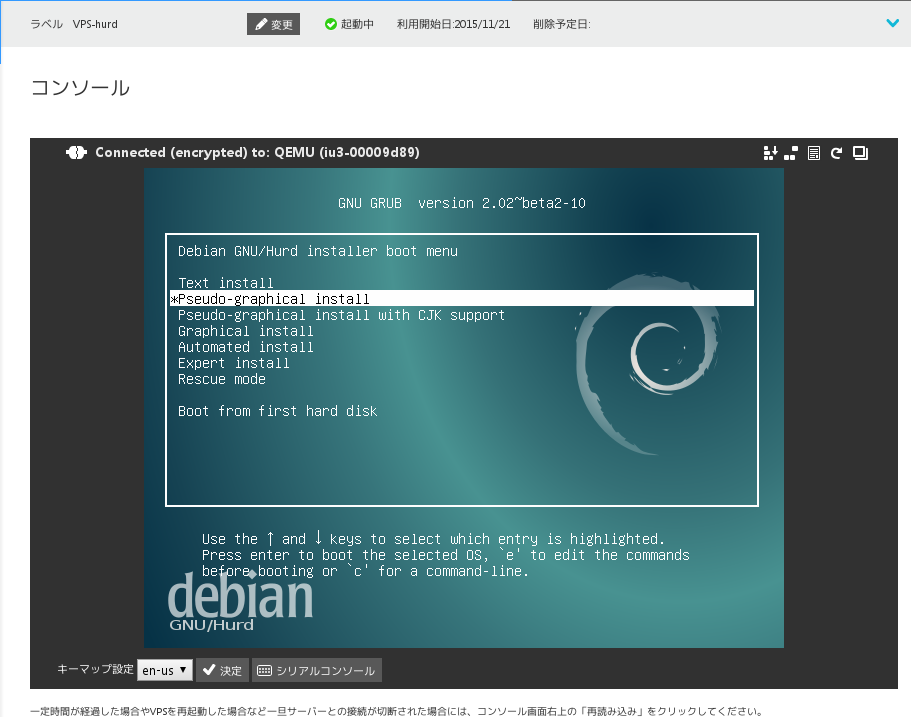Image resolution: width=911 pixels, height=717 pixels.
Task: Select the 'Text install' GRUB entry
Action: (x=225, y=283)
